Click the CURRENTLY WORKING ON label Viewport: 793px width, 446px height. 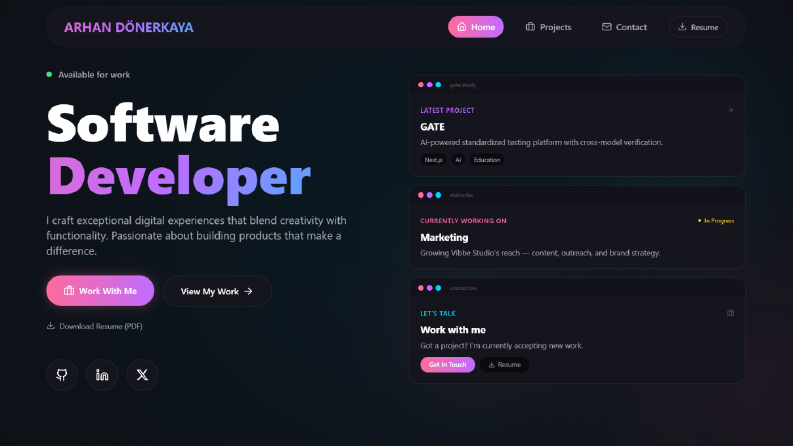point(463,220)
